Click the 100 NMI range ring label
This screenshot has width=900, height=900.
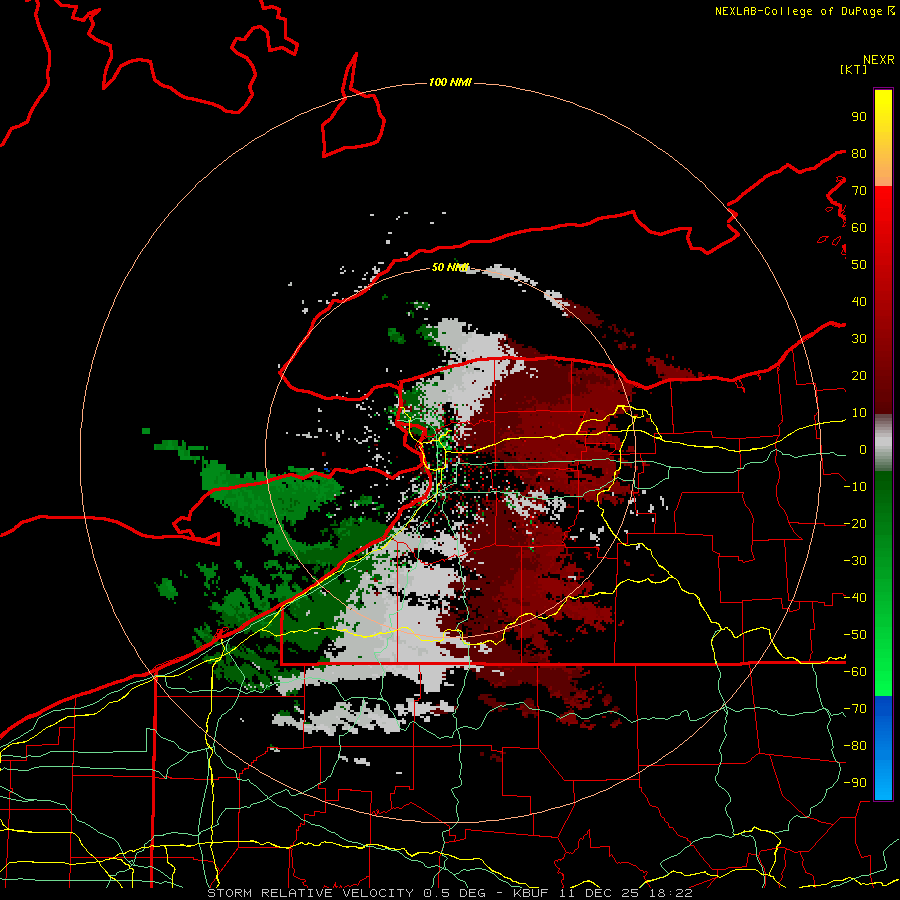(450, 83)
